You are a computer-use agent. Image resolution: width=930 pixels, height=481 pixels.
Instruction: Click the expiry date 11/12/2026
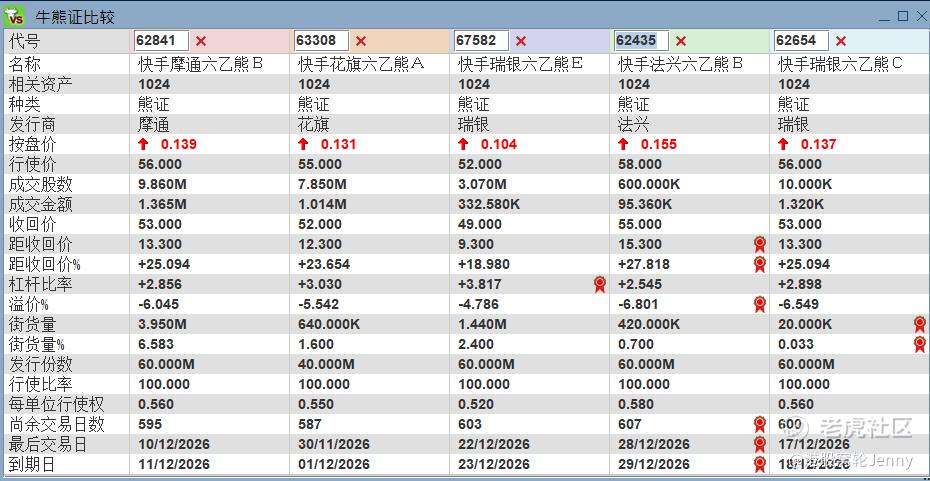174,464
